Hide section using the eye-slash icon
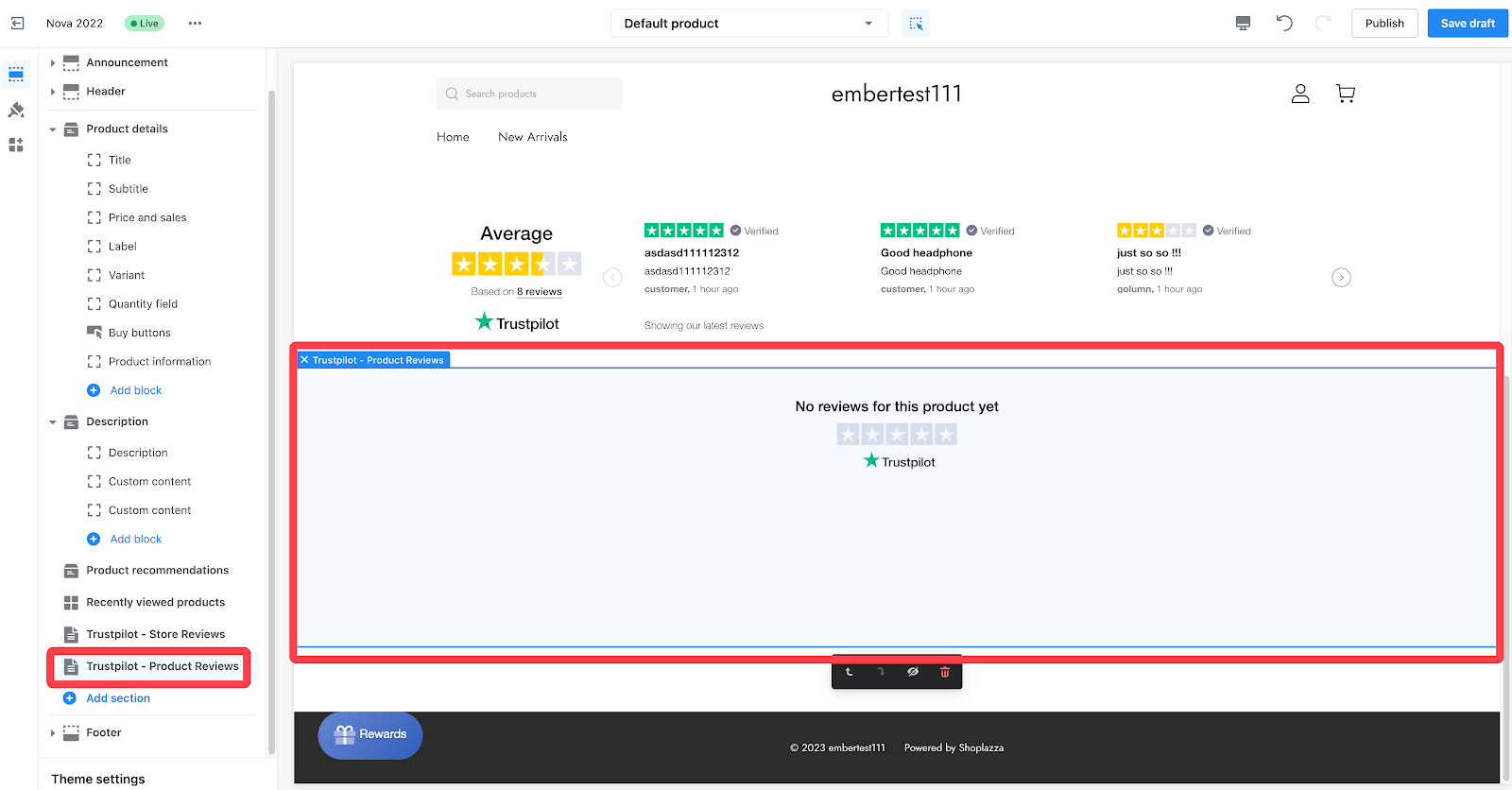1512x790 pixels. 913,672
